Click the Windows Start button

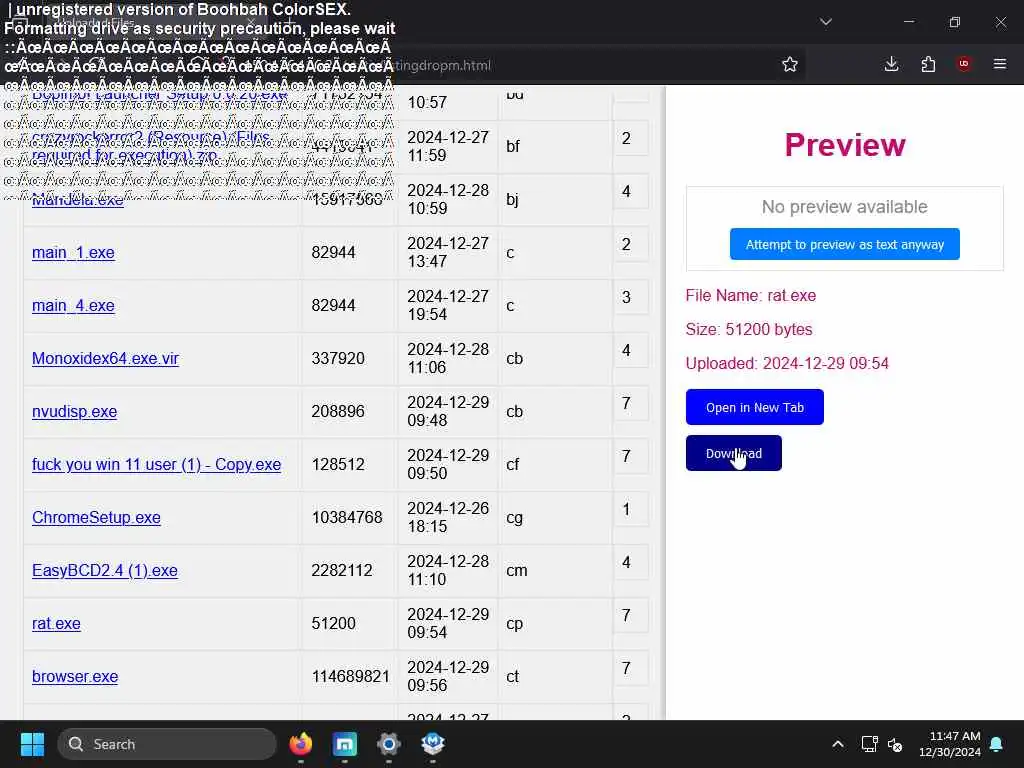(32, 744)
